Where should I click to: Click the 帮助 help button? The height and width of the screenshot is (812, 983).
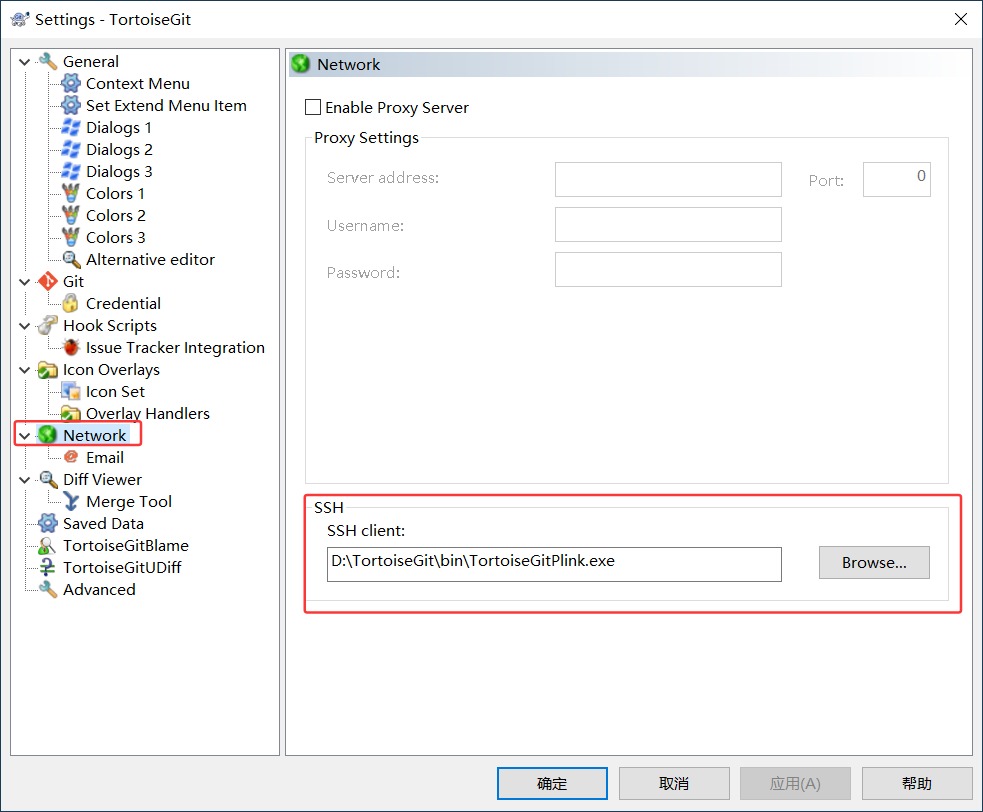point(917,783)
